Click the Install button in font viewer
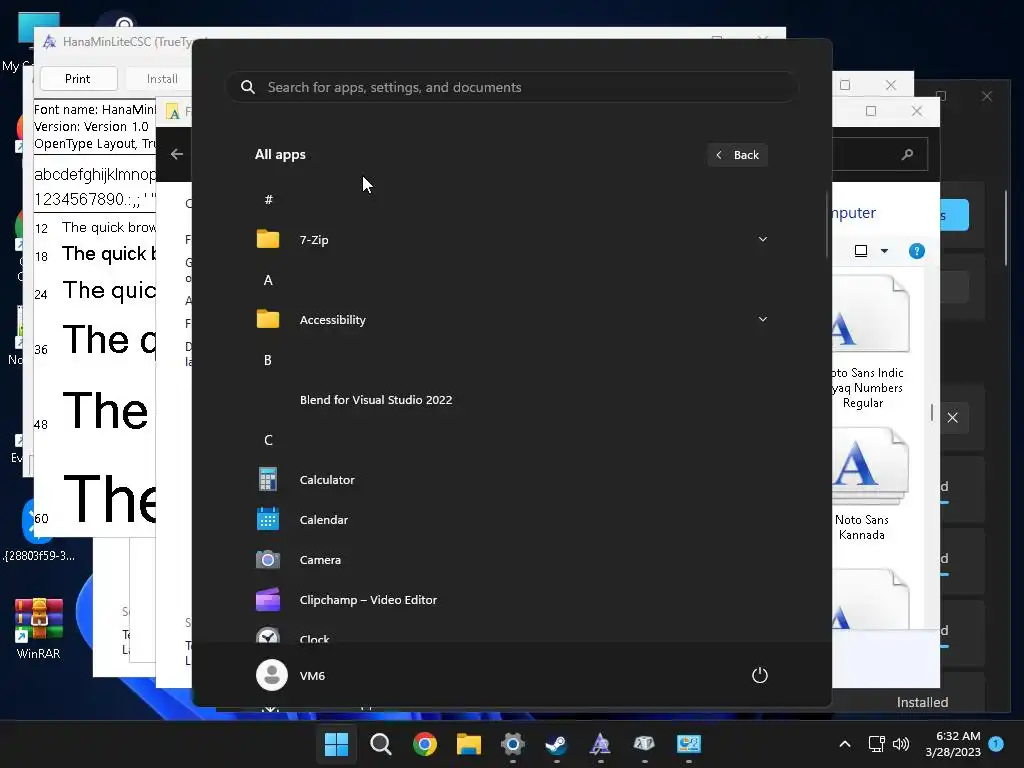The height and width of the screenshot is (768, 1024). [x=162, y=78]
